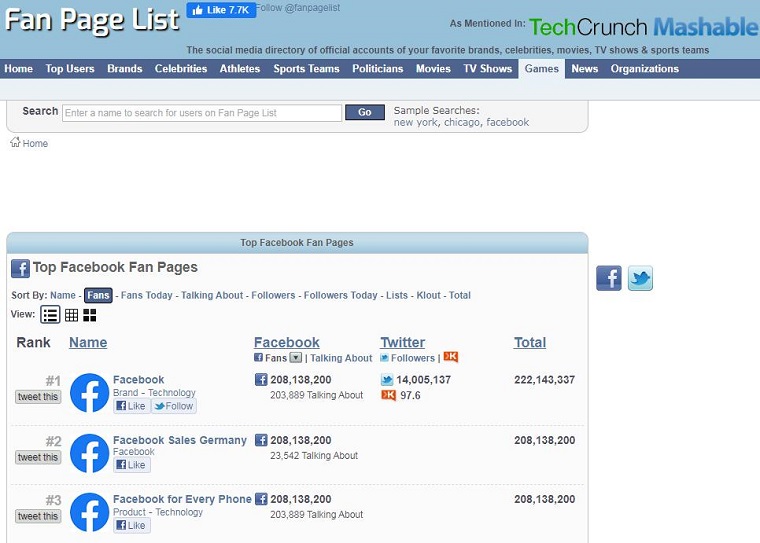Sort by Fans Today
The height and width of the screenshot is (543, 760).
pos(146,295)
